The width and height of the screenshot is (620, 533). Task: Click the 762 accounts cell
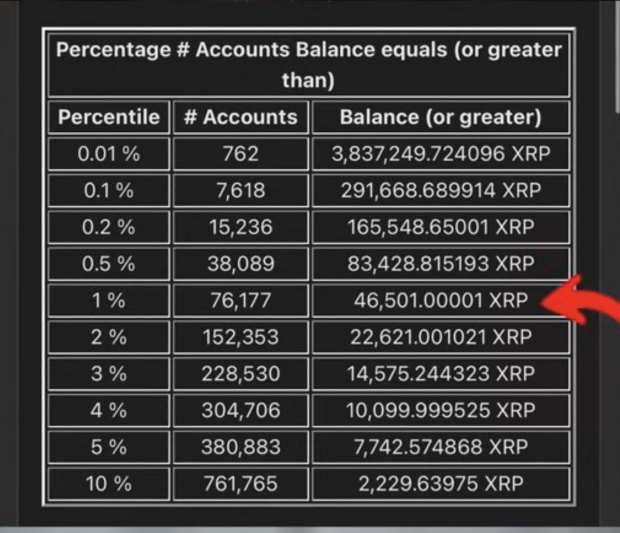pos(240,154)
